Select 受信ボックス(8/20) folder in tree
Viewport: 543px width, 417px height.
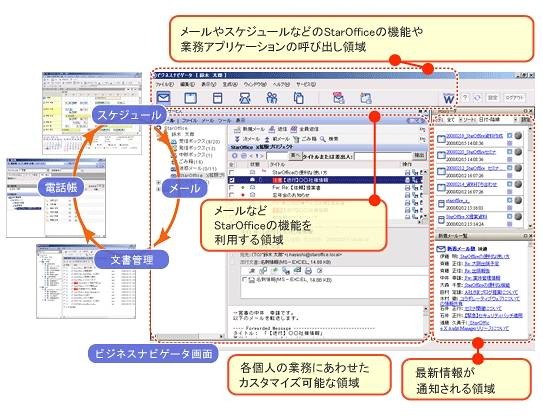coord(199,142)
